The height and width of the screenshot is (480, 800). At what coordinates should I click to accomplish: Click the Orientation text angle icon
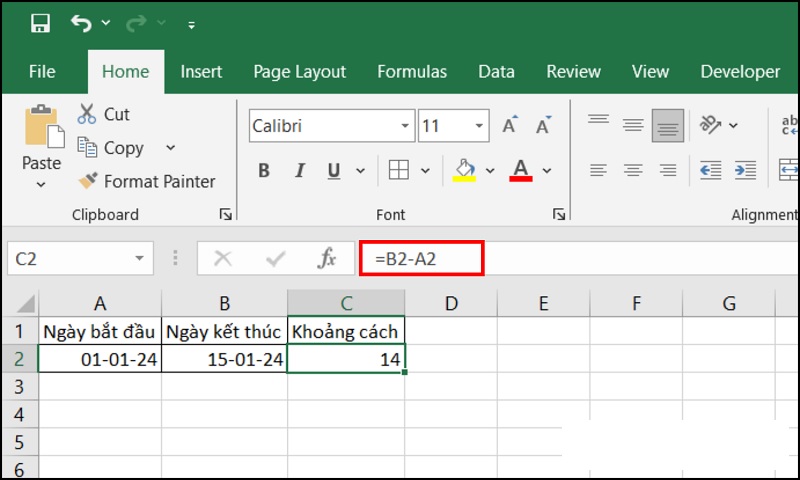coord(711,125)
